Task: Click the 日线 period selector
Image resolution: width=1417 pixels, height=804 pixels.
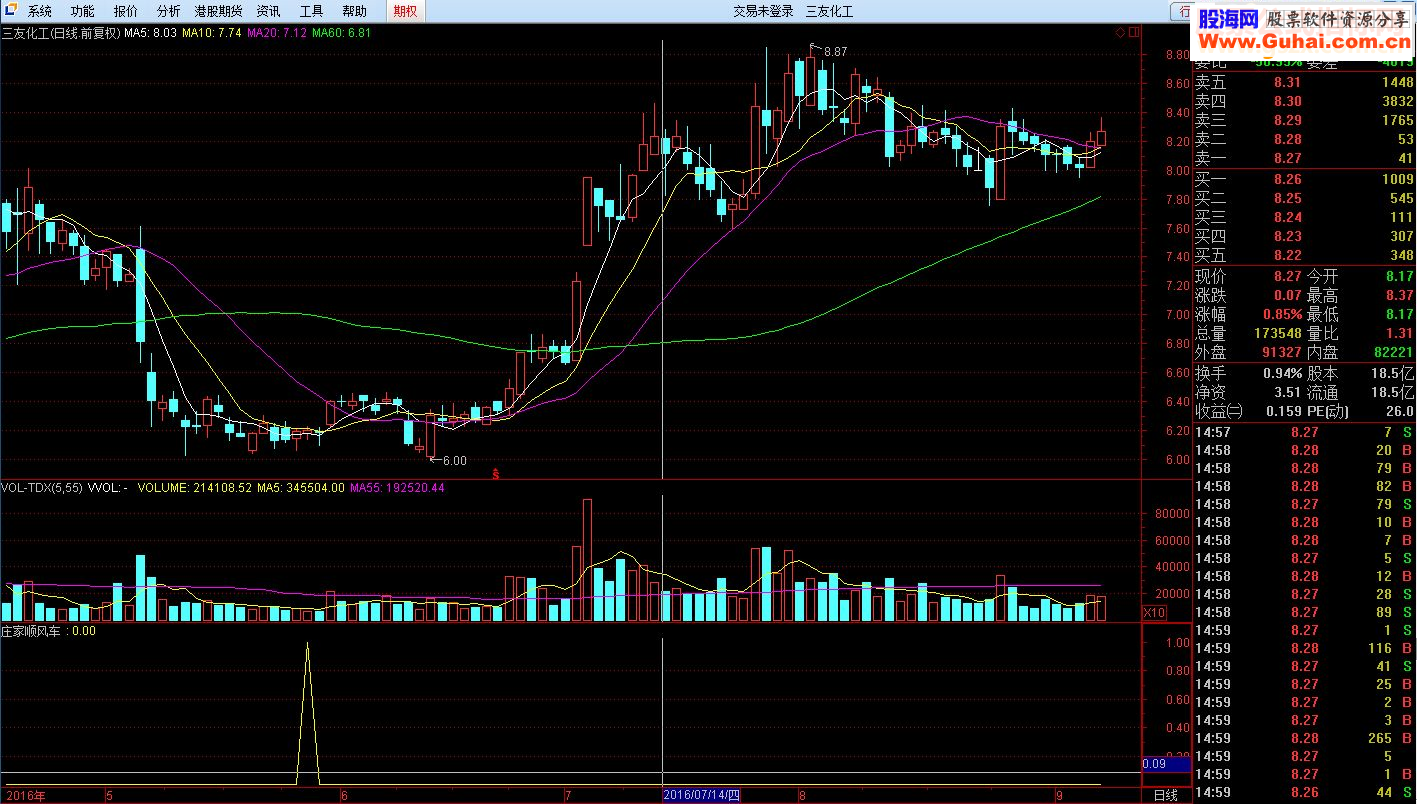Action: [x=1165, y=796]
